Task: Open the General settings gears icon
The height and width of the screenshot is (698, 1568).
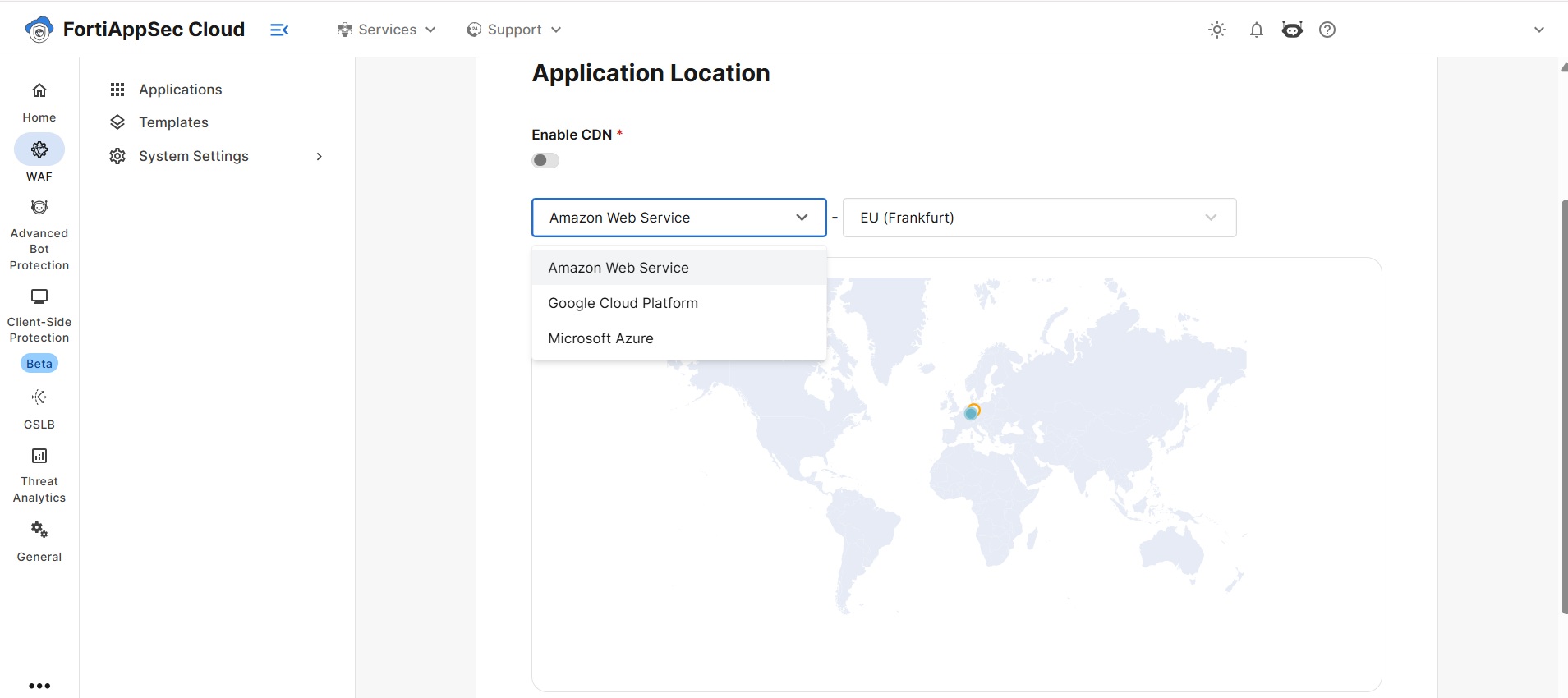Action: click(x=39, y=530)
